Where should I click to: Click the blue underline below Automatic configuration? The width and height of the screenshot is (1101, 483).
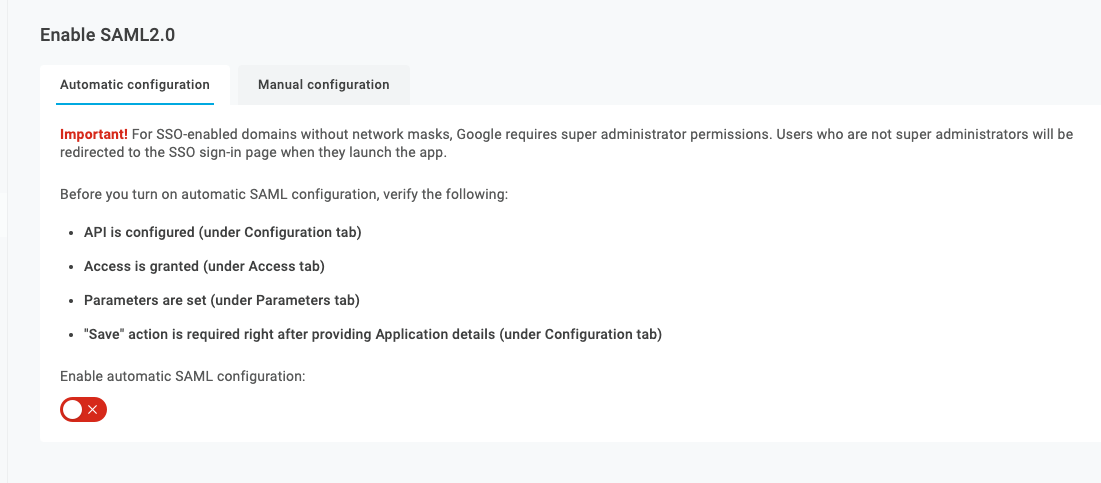click(x=135, y=104)
